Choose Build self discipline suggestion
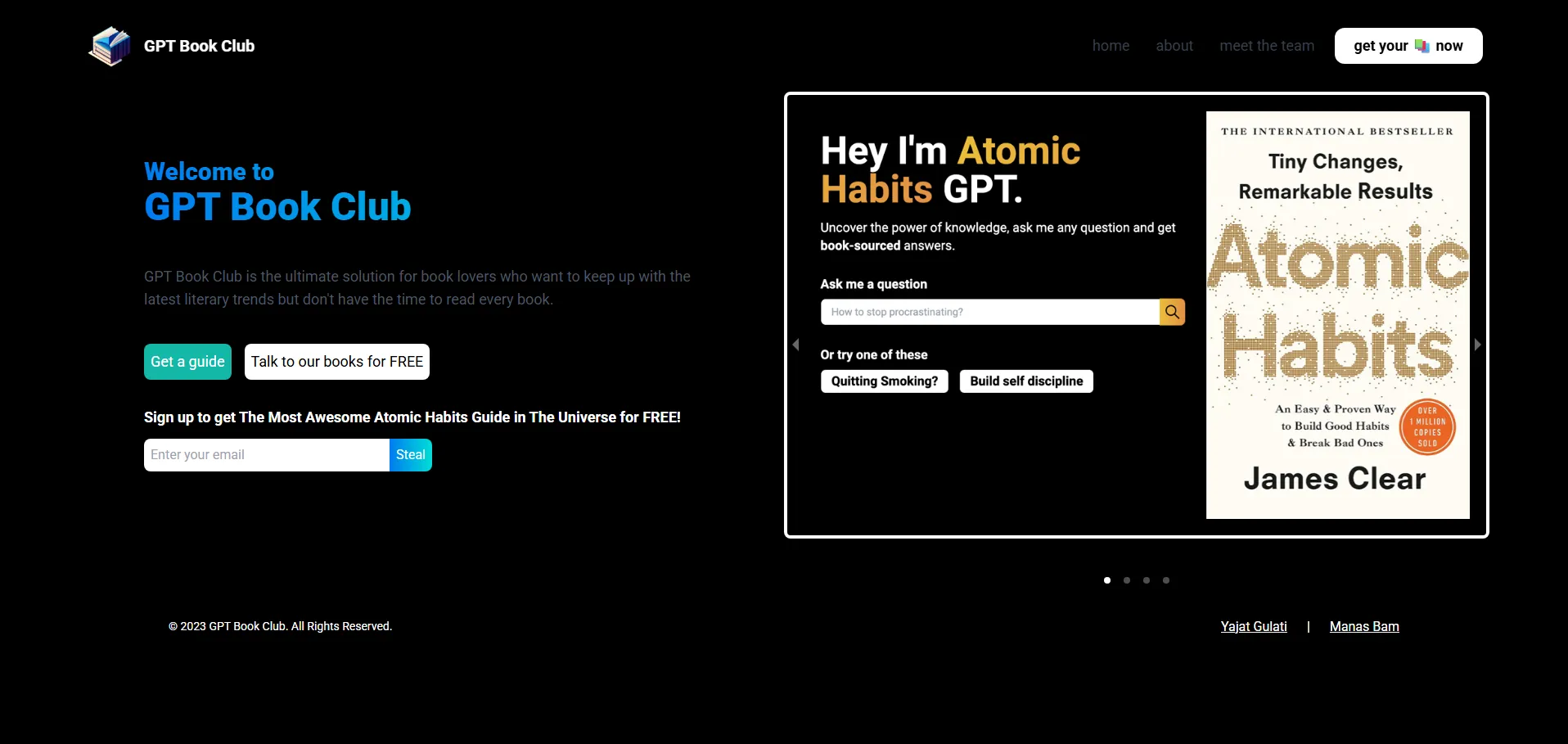This screenshot has width=1568, height=744. pyautogui.click(x=1026, y=381)
